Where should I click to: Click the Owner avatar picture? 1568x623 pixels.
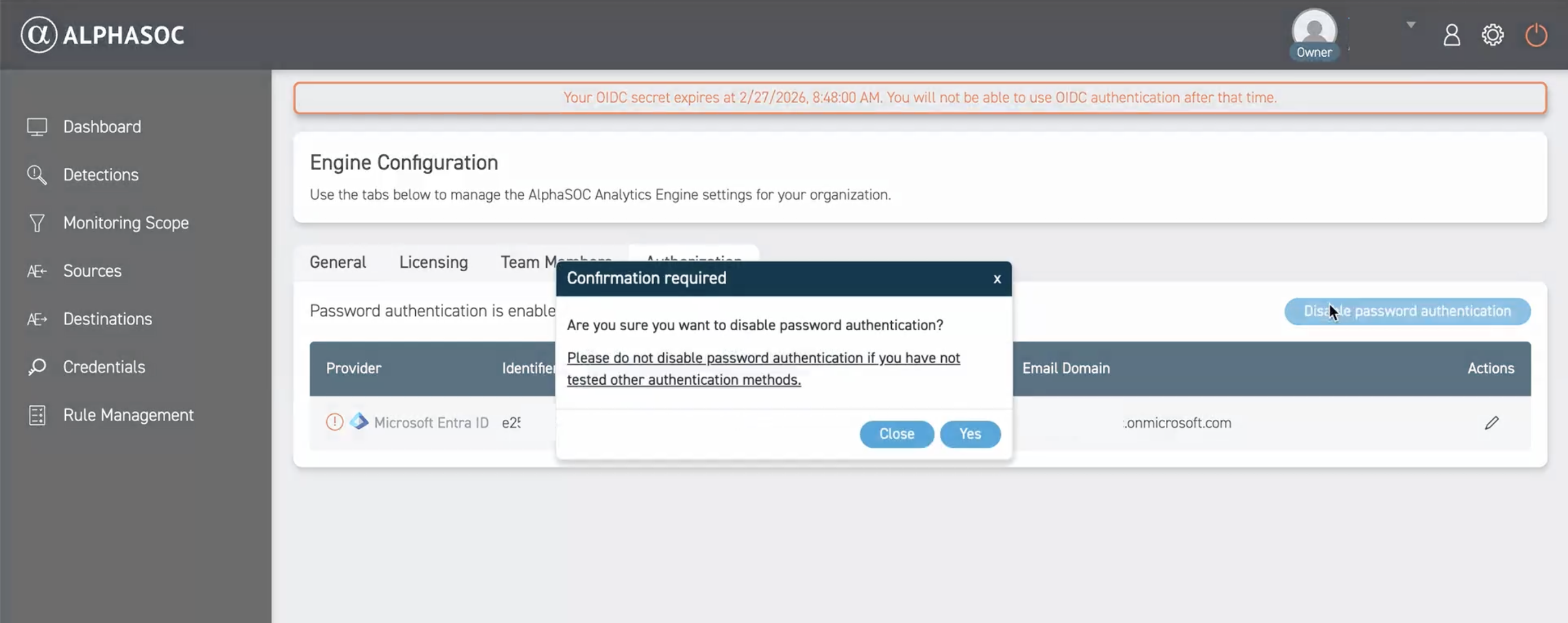[x=1314, y=28]
